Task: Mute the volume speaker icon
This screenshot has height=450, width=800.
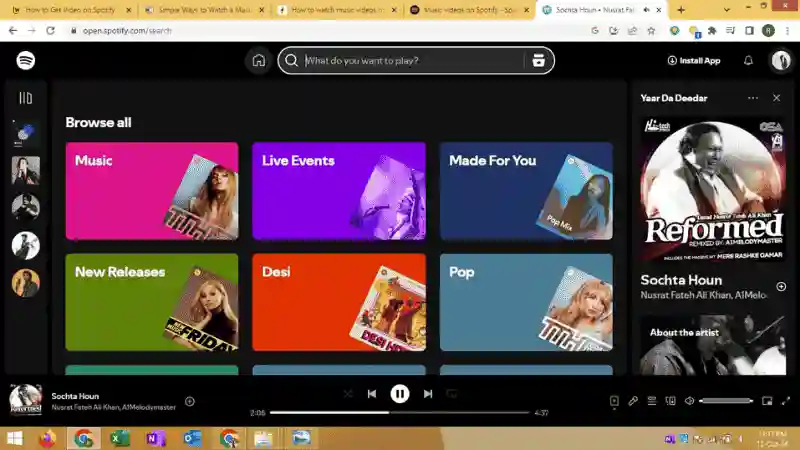Action: (x=689, y=401)
